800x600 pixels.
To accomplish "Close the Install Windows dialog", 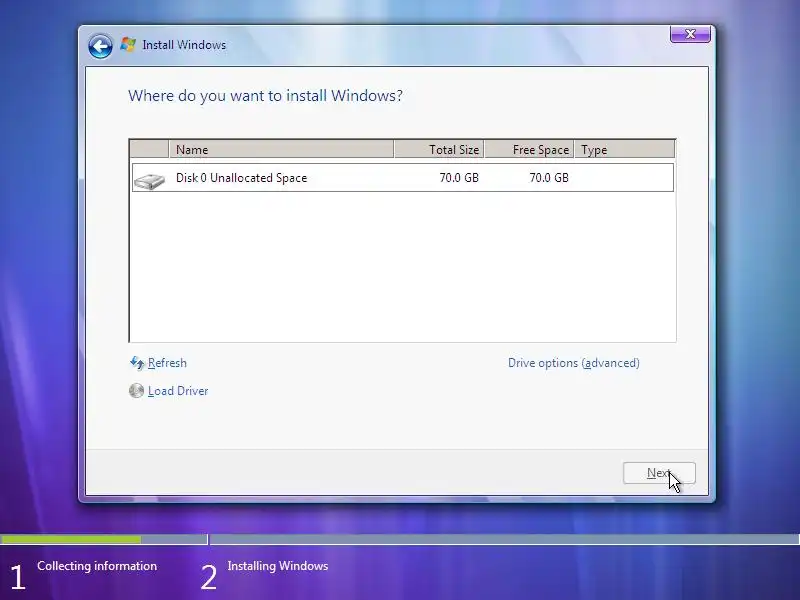I will (690, 34).
